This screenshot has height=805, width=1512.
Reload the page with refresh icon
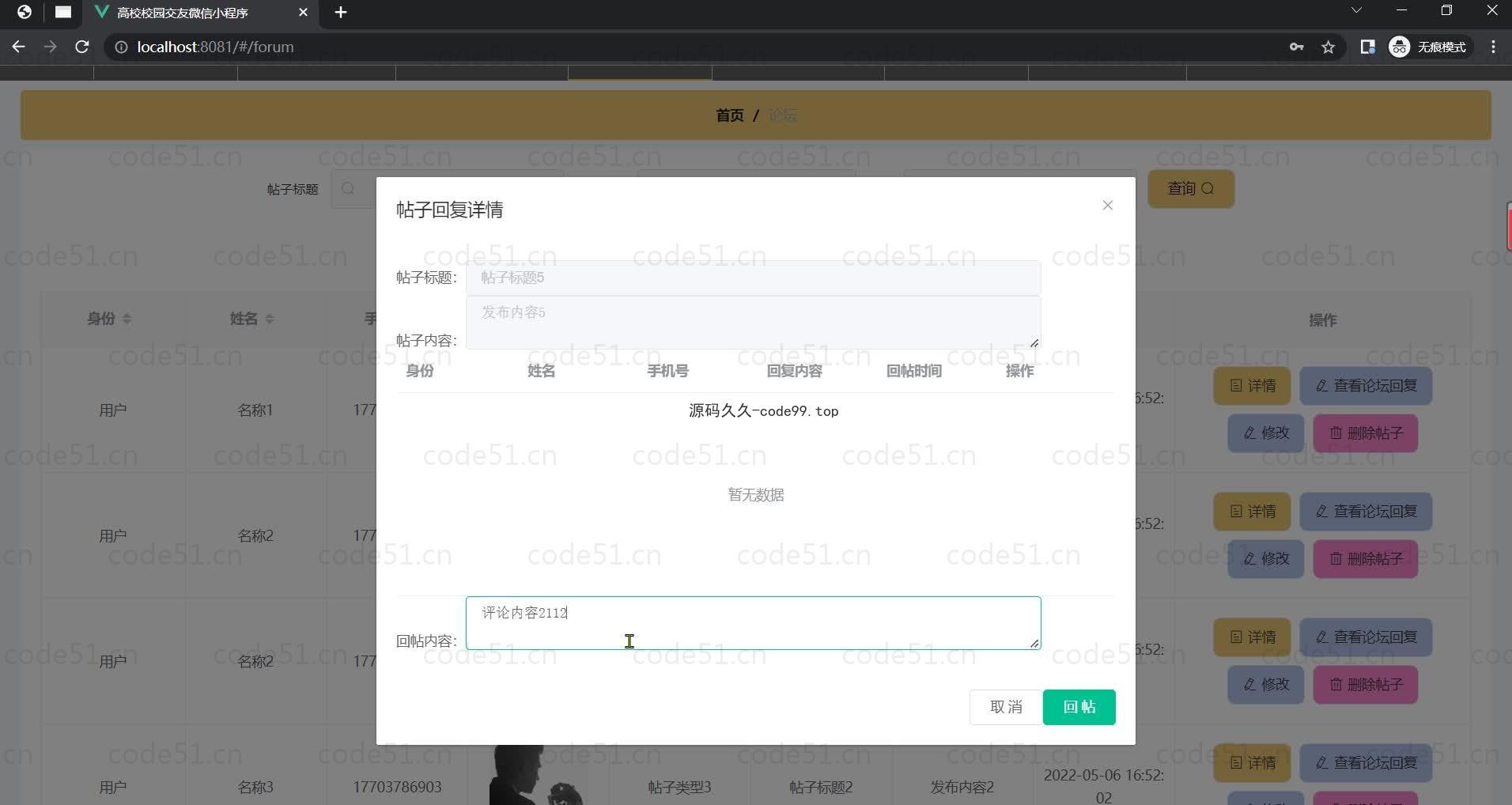click(81, 47)
